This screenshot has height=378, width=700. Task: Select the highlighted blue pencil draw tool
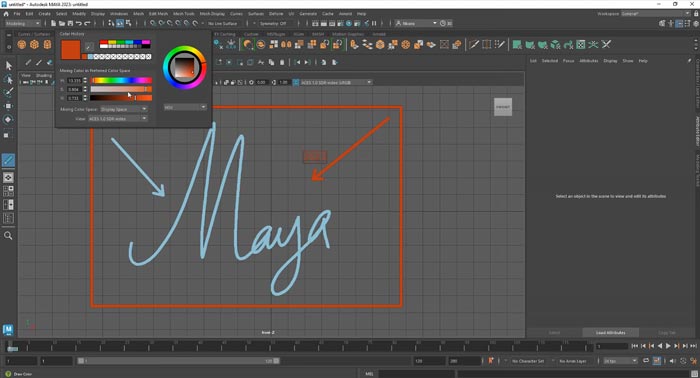8,160
